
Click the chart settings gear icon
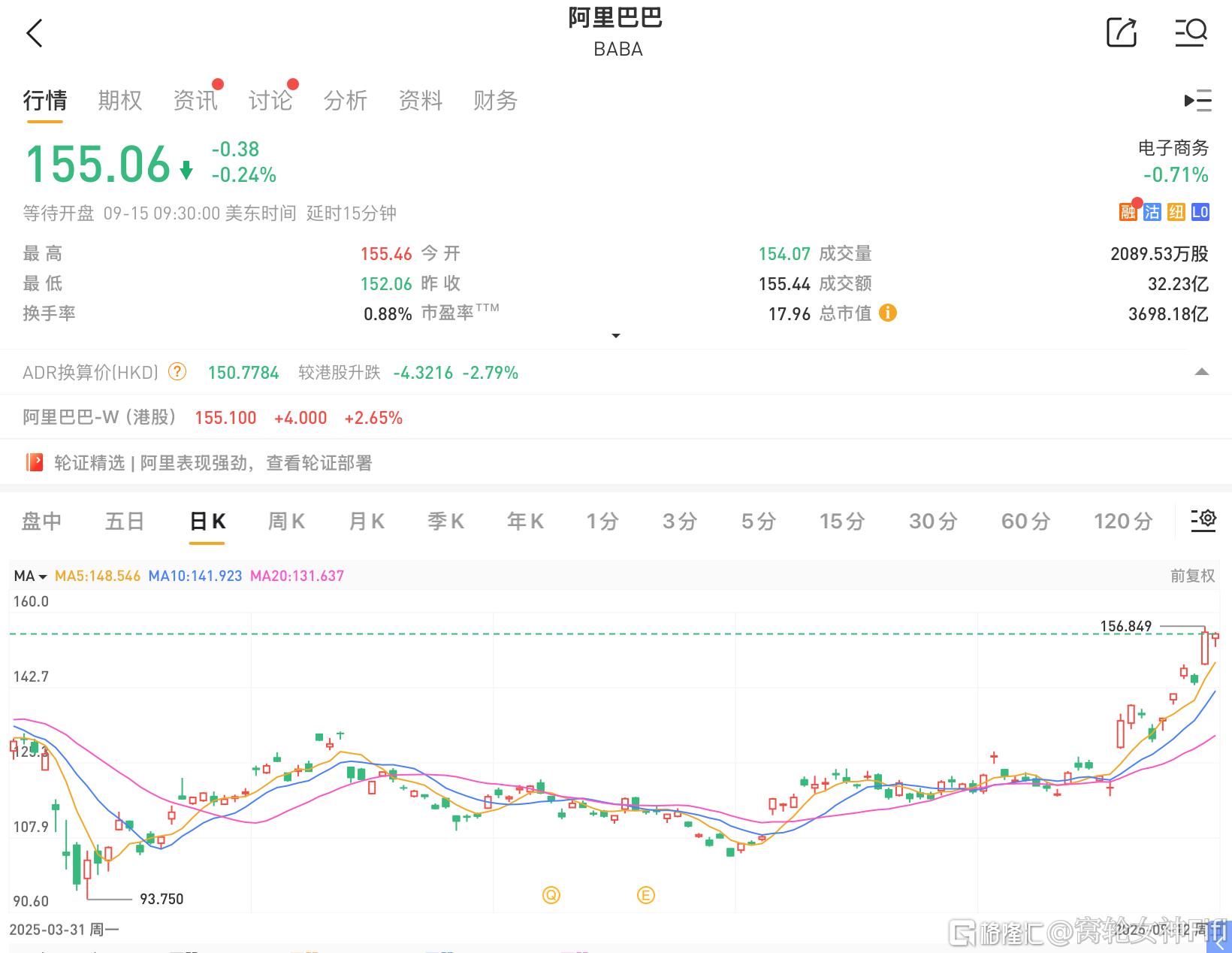pos(1203,520)
